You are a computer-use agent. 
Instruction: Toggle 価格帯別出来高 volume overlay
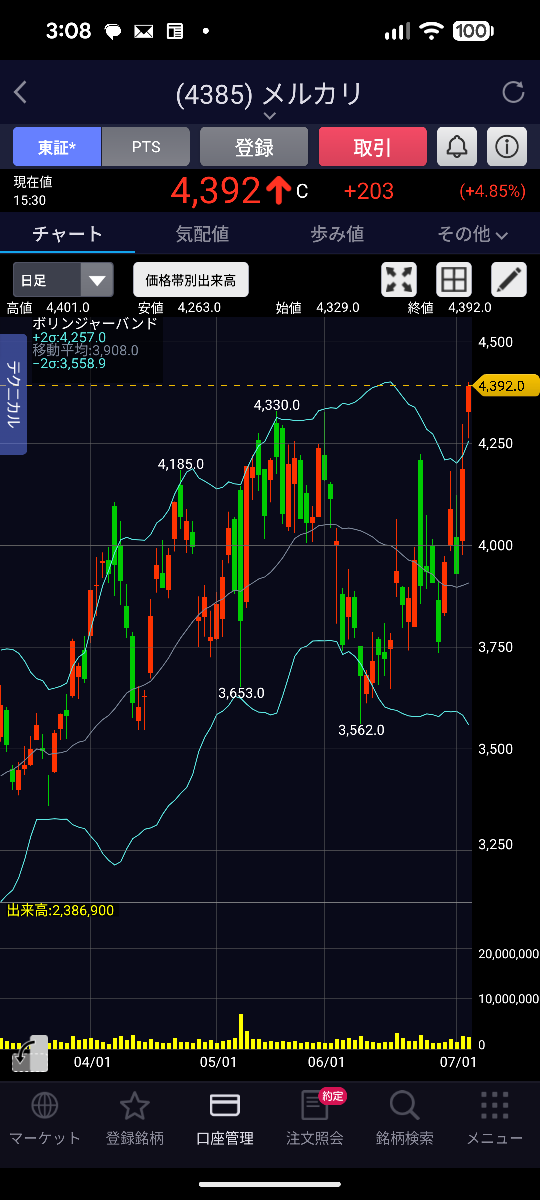(191, 280)
